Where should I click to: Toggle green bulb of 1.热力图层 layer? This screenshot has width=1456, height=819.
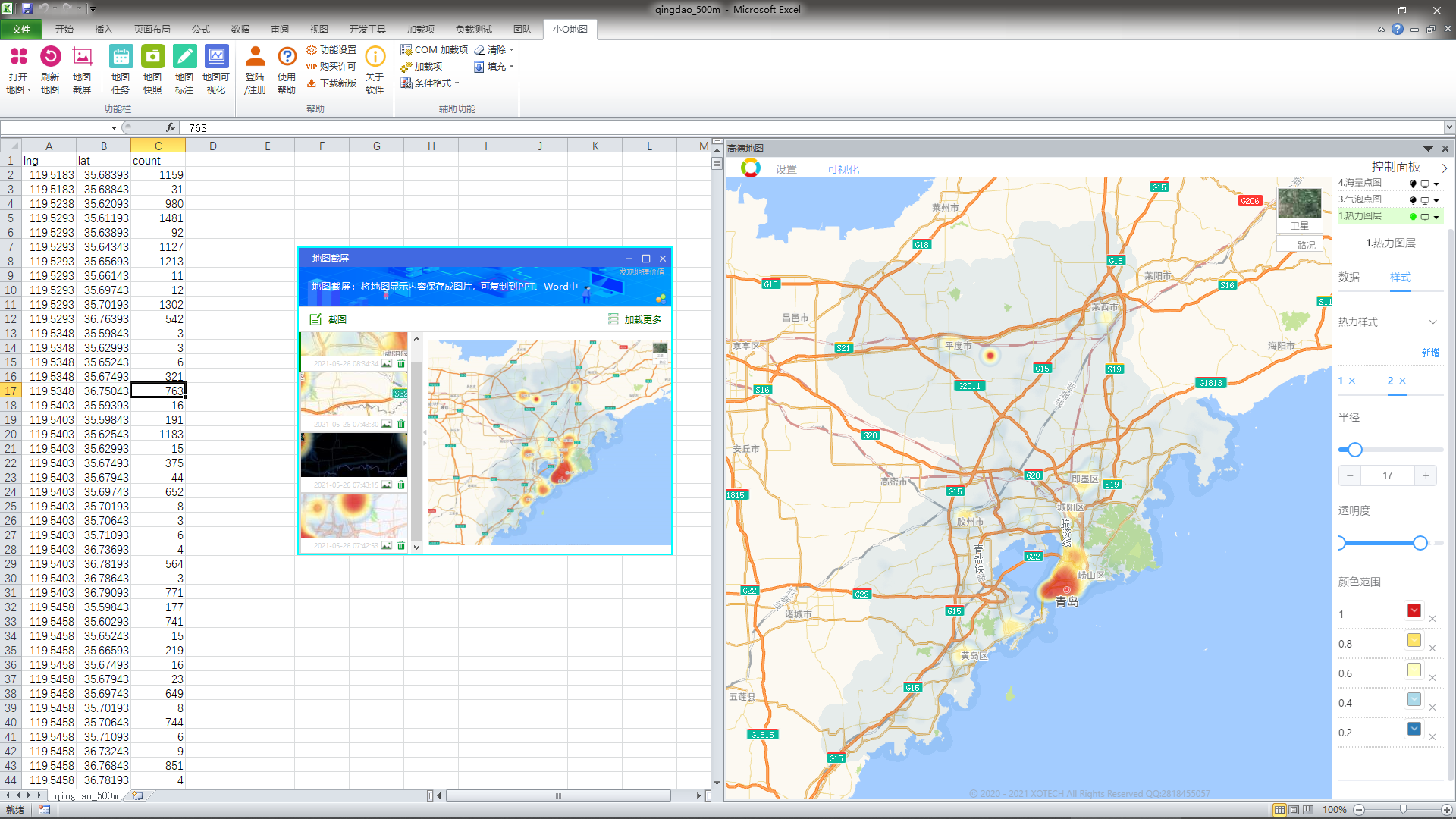pyautogui.click(x=1413, y=217)
